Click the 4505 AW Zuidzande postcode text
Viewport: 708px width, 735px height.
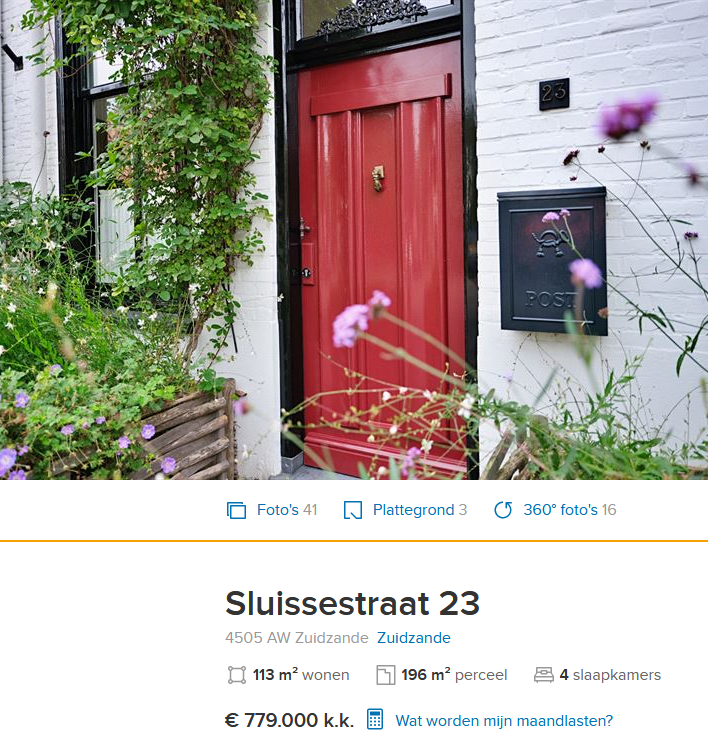pos(297,638)
